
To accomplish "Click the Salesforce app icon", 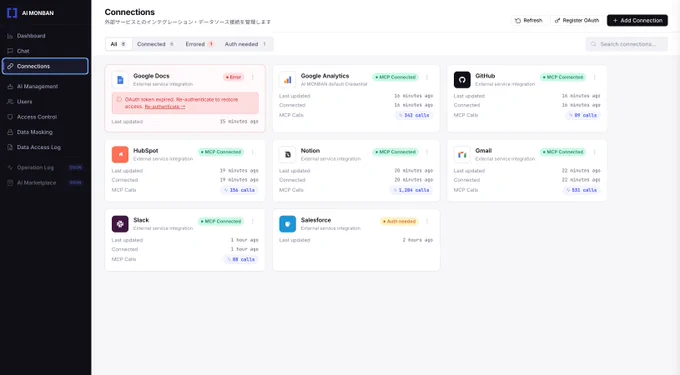I will coord(288,224).
